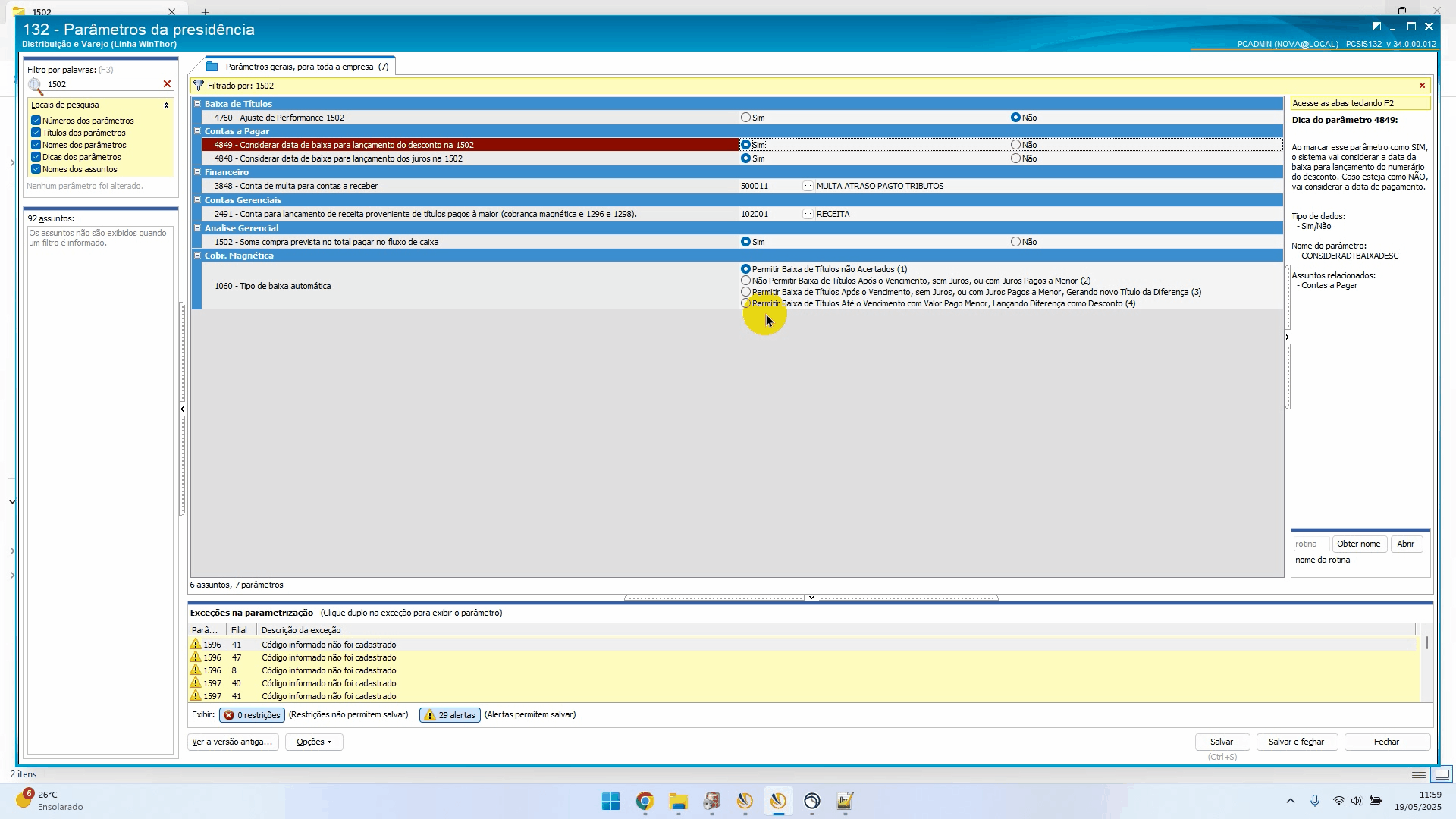Screen dimensions: 1456x819
Task: Open the Opções dropdown menu
Action: tap(314, 742)
